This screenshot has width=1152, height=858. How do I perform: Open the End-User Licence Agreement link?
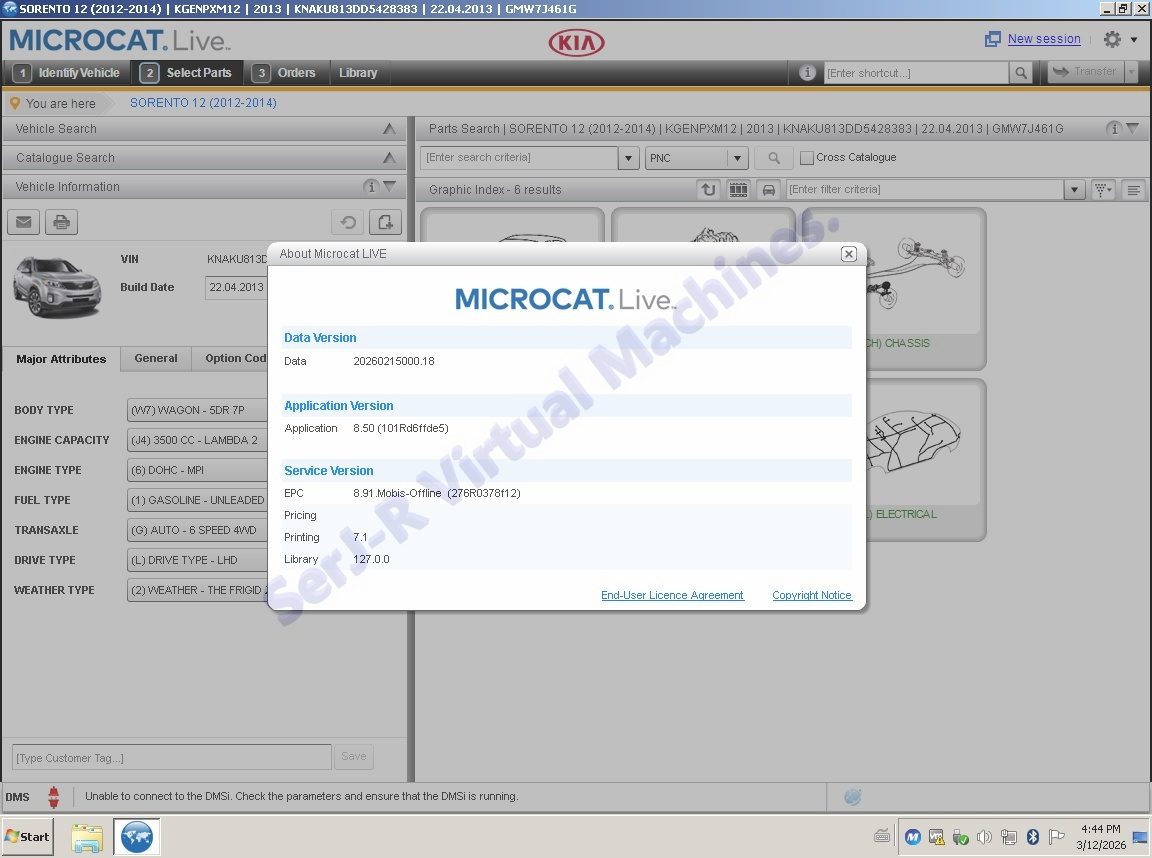coord(672,595)
